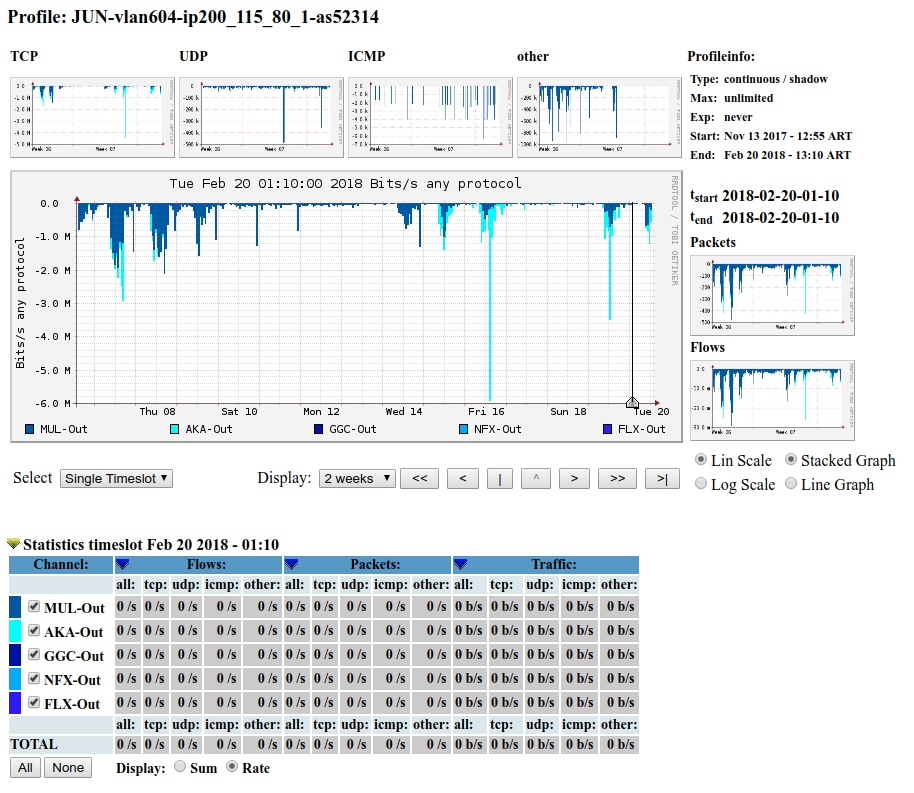Open the 2 weeks display range dropdown
This screenshot has height=793, width=914.
[357, 479]
